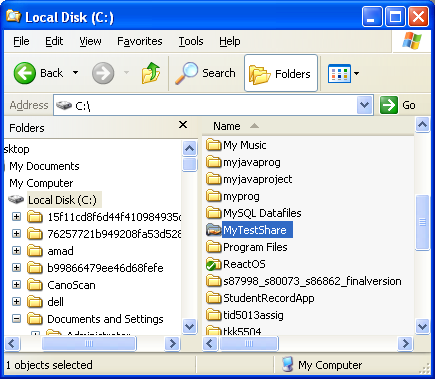Screen dimensions: 435x379
Task: Click the green Back arrow button
Action: tap(25, 73)
